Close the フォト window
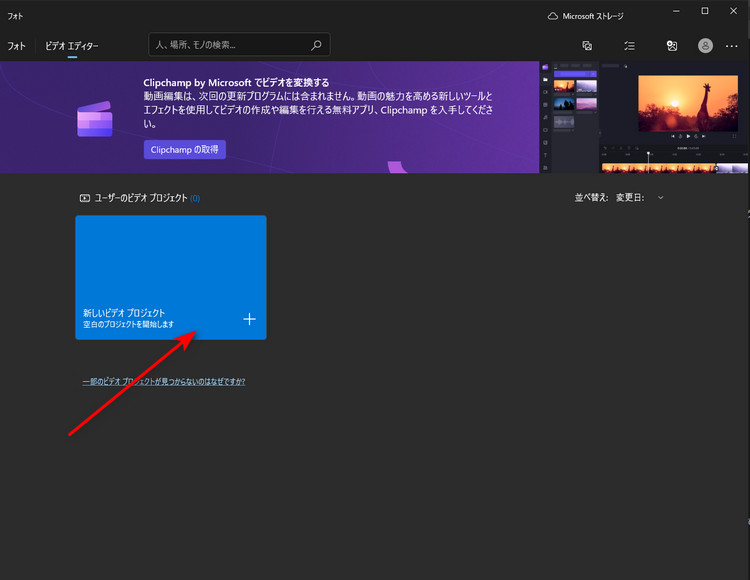 pyautogui.click(x=733, y=11)
